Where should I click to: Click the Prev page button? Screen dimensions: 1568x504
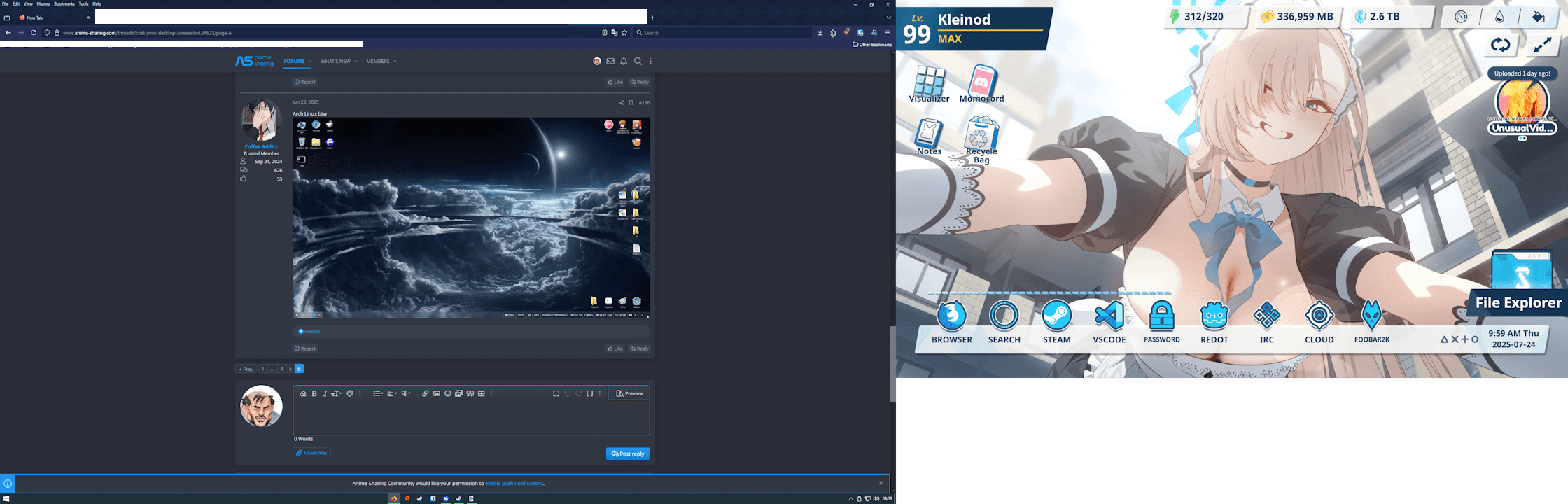pos(245,369)
